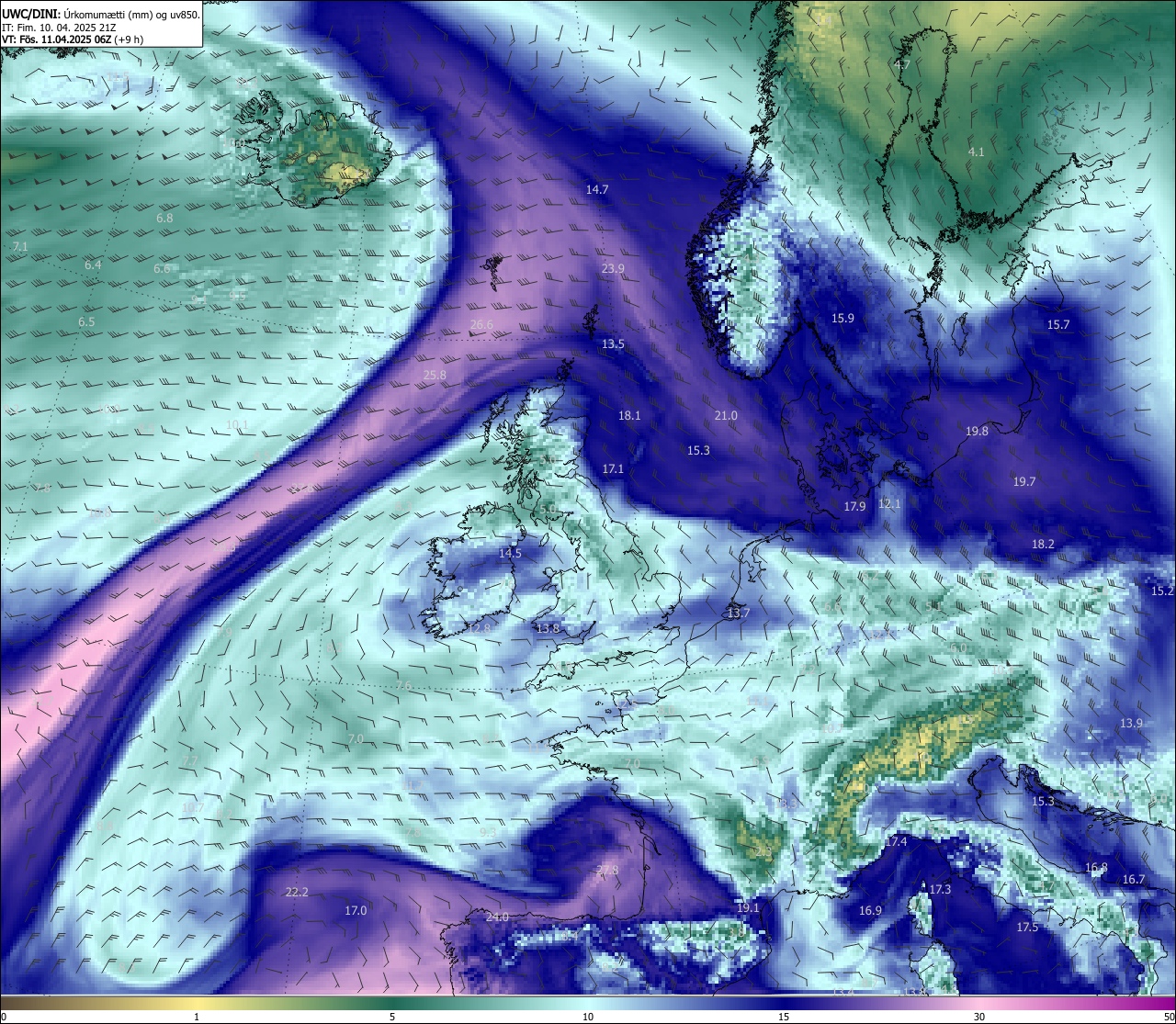Viewport: 1176px width, 1024px height.
Task: Click the 6.8 value south of Iceland
Action: coord(164,218)
